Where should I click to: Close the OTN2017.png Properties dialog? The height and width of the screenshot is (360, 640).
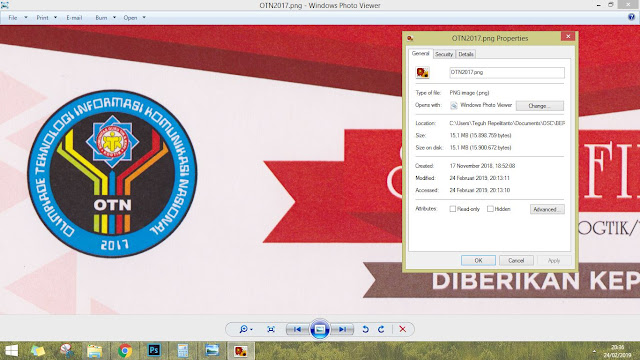[x=568, y=36]
